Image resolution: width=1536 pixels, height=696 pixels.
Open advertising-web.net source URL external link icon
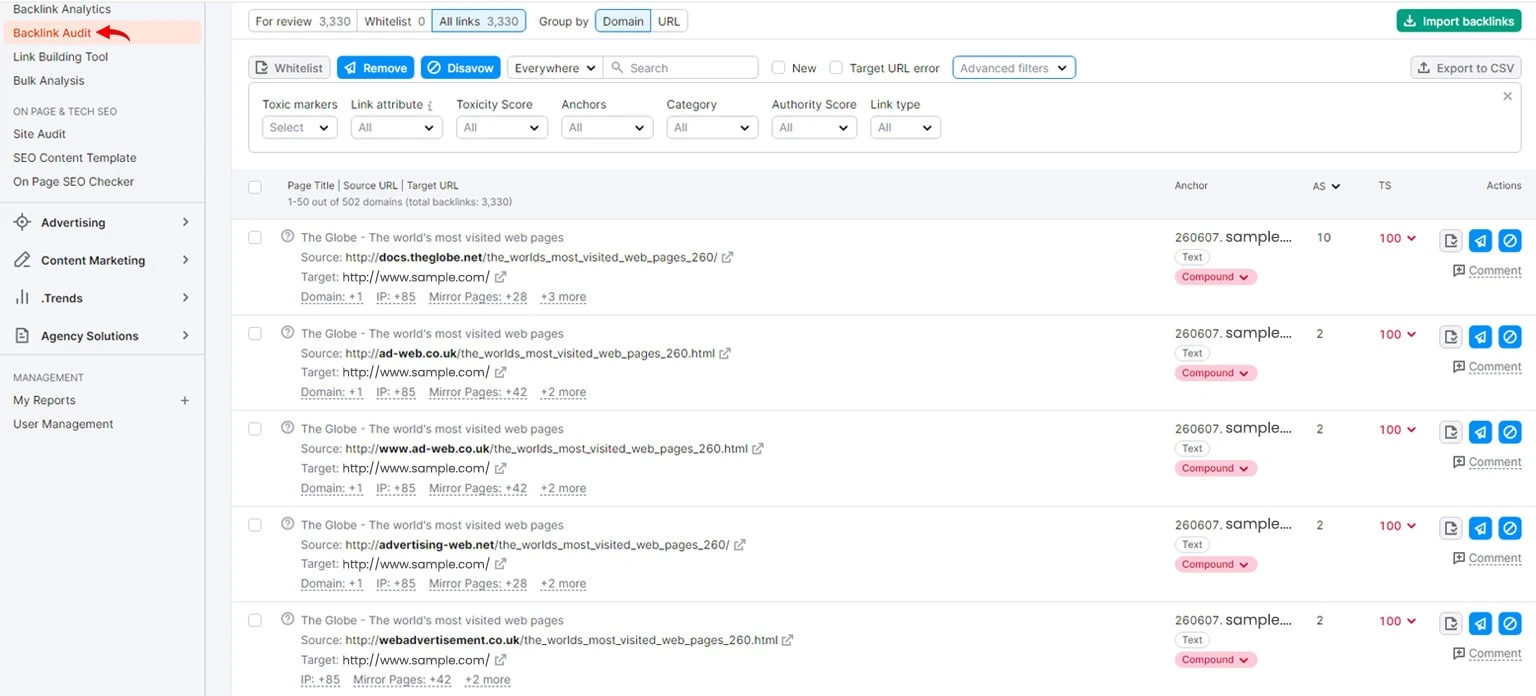point(740,545)
